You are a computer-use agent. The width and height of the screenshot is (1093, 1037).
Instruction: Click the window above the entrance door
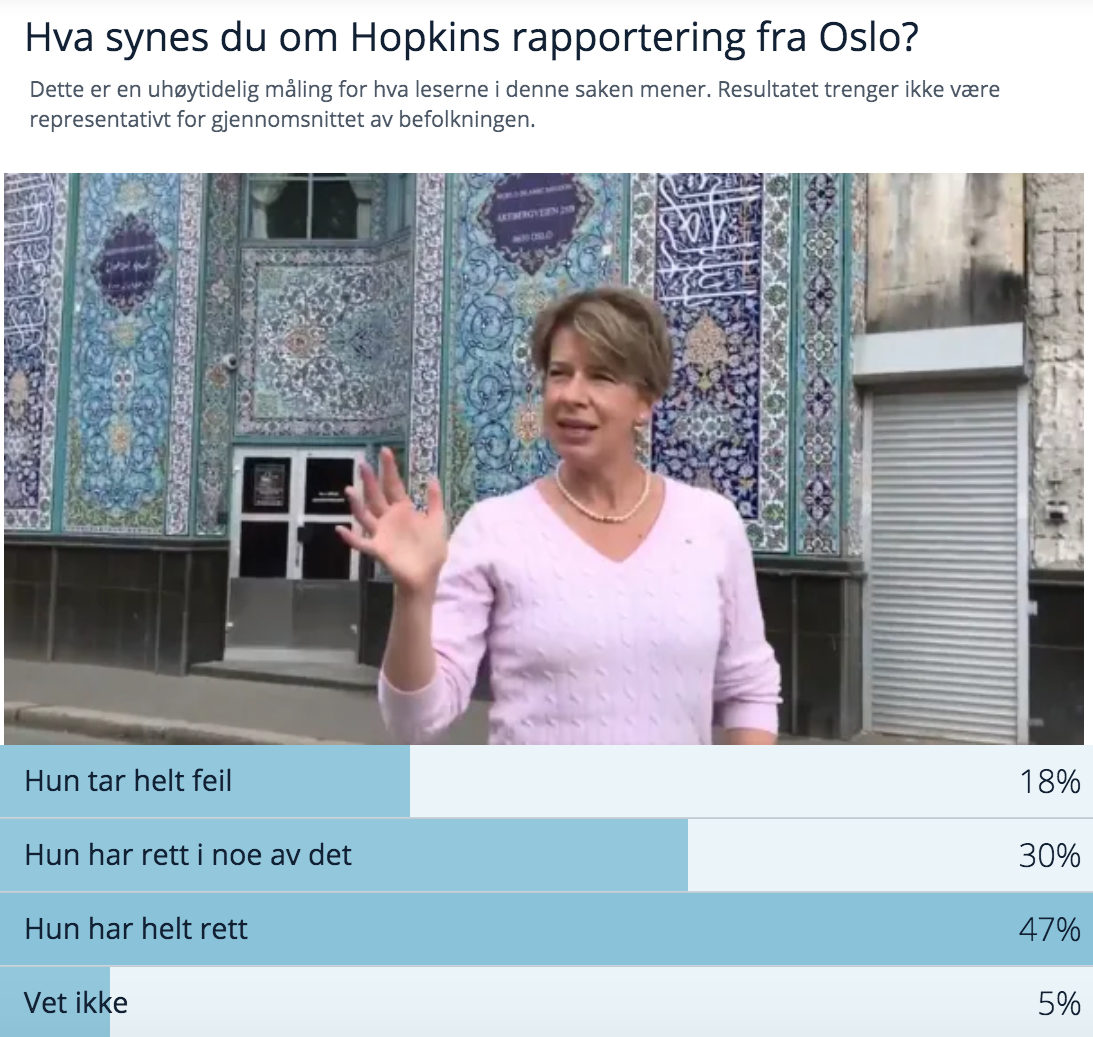click(x=310, y=207)
